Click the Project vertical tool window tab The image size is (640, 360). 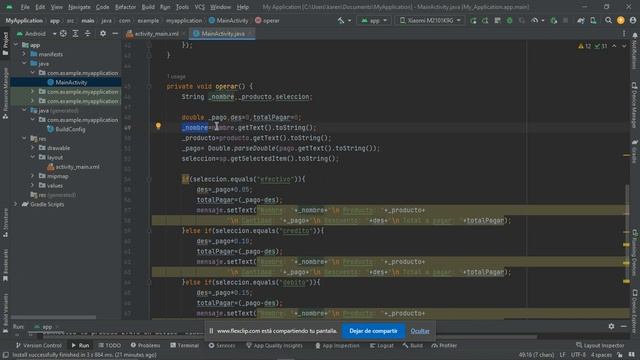coord(5,44)
